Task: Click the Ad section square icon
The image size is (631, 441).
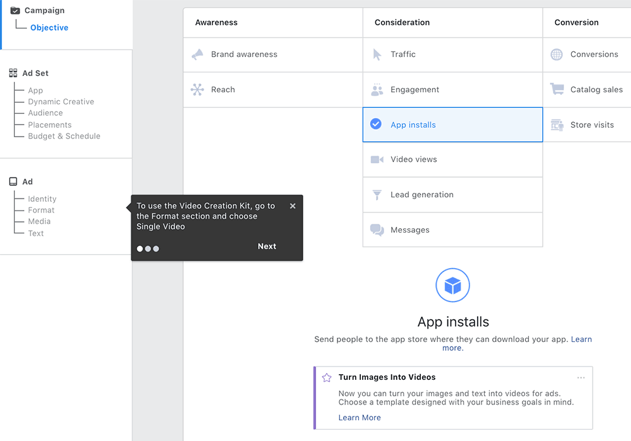Action: click(13, 181)
